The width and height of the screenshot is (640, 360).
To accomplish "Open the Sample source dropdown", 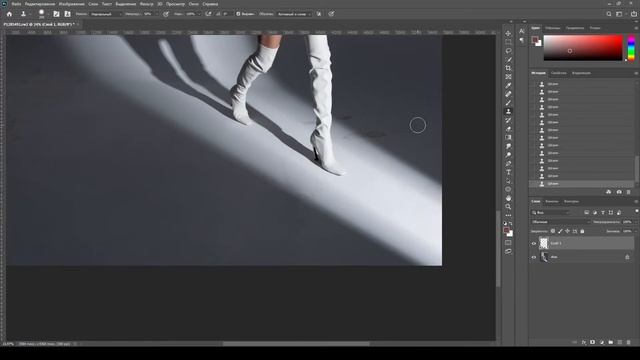I will coord(294,14).
